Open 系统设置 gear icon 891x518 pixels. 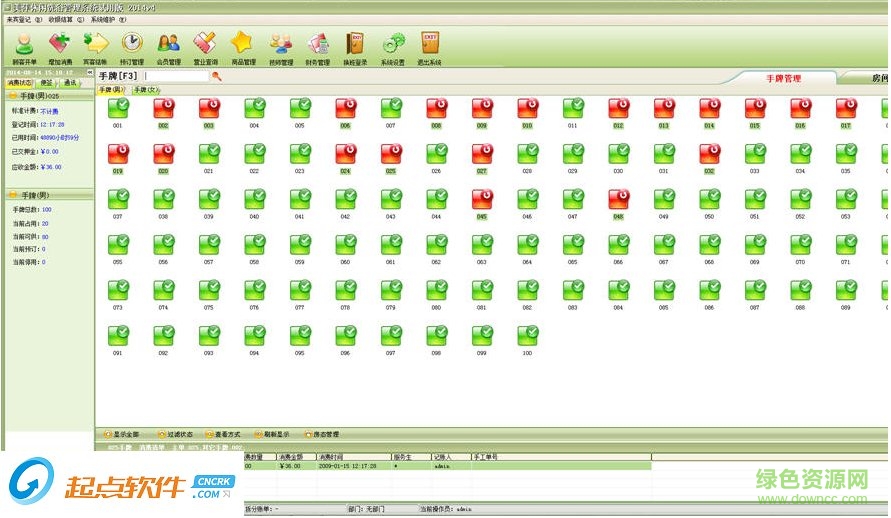(x=393, y=48)
